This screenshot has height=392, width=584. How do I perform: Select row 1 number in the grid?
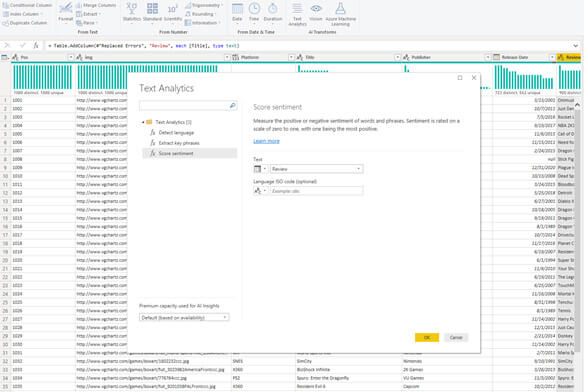tap(6, 100)
